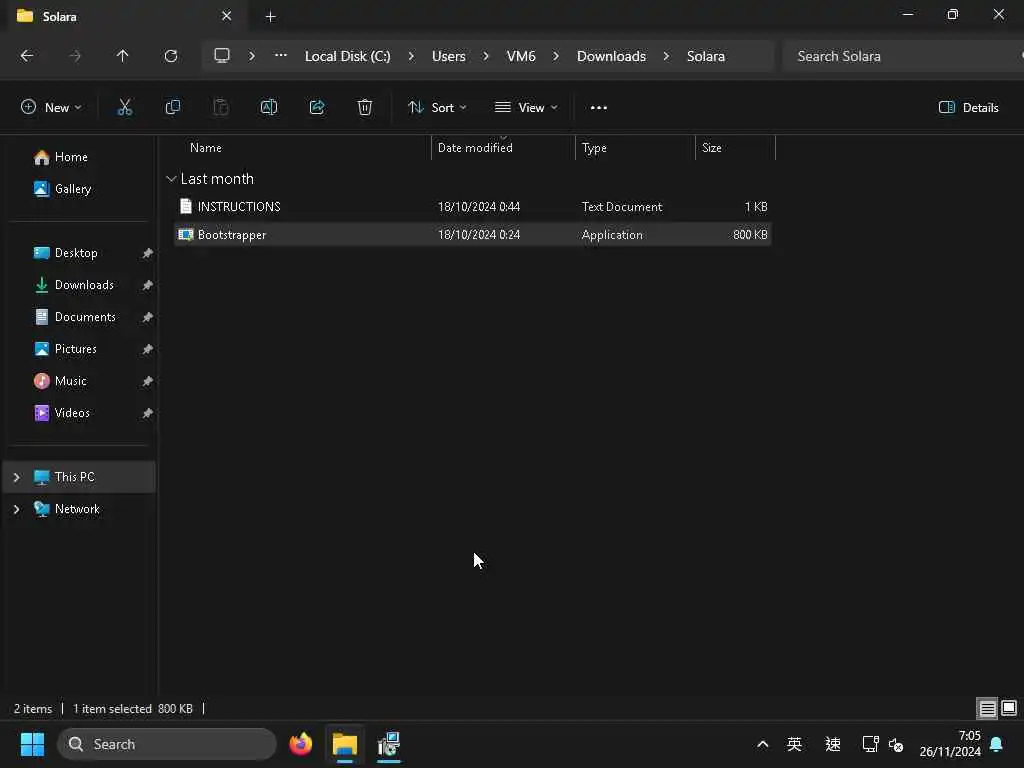
Task: Collapse the Last month group
Action: (171, 179)
